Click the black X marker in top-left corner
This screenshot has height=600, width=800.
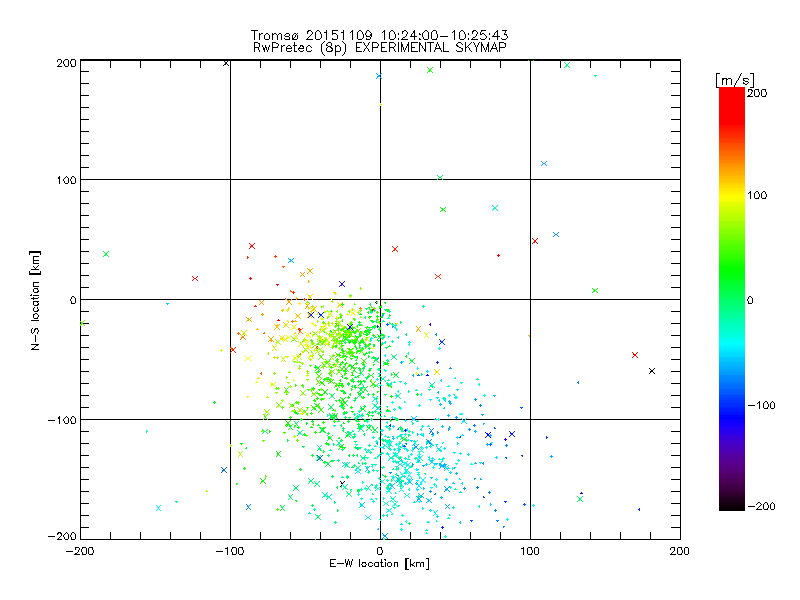coord(226,63)
